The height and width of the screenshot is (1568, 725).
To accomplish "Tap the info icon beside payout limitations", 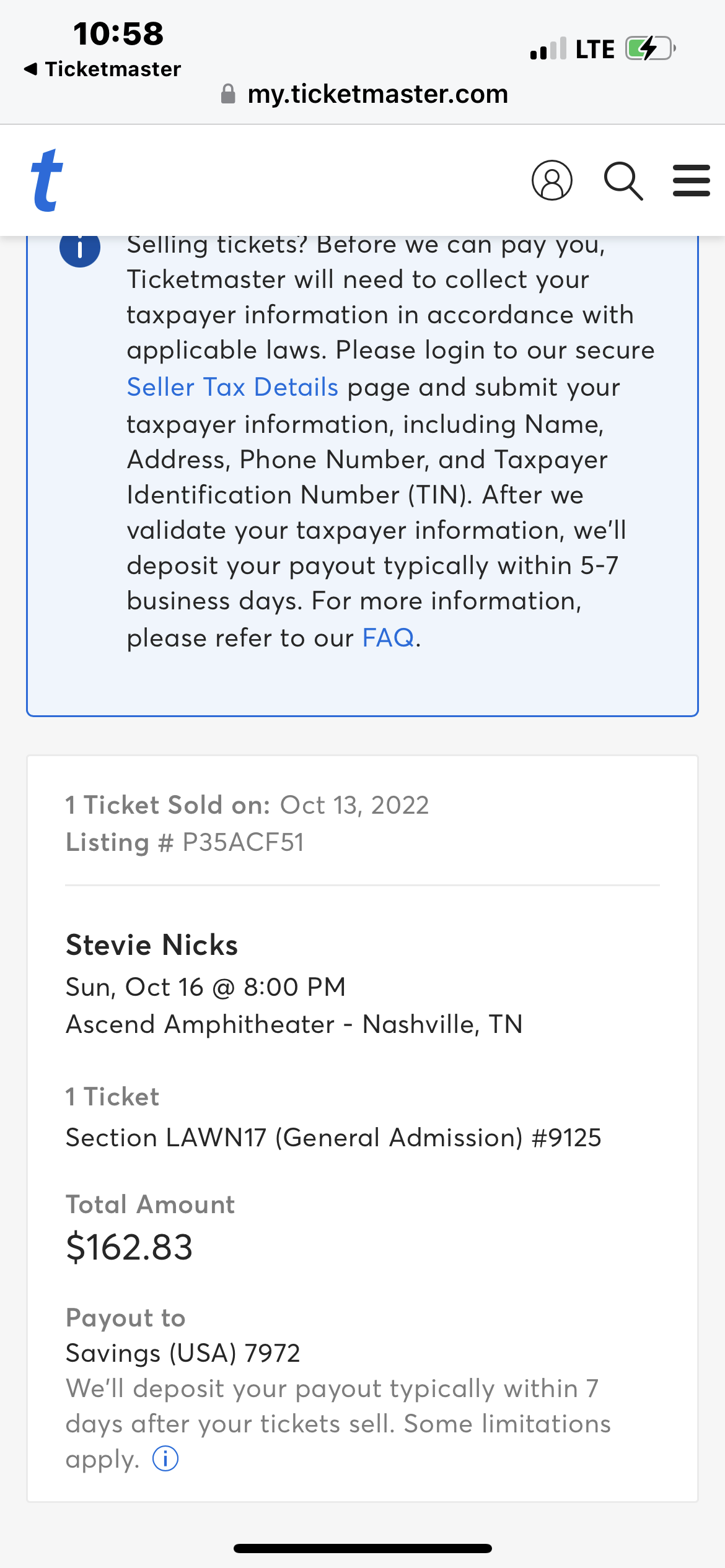I will 165,1458.
